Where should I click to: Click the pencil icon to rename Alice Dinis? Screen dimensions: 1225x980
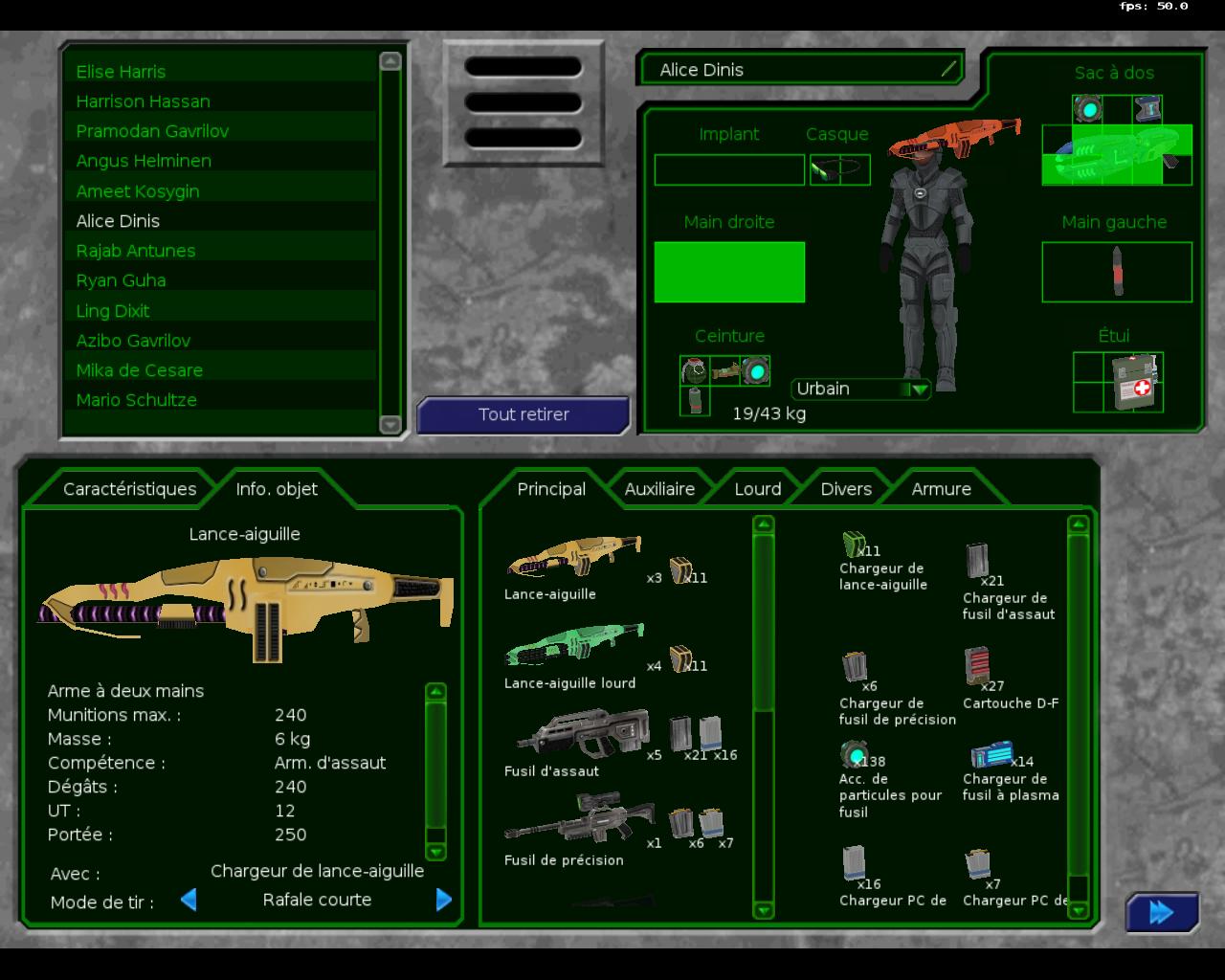(948, 69)
